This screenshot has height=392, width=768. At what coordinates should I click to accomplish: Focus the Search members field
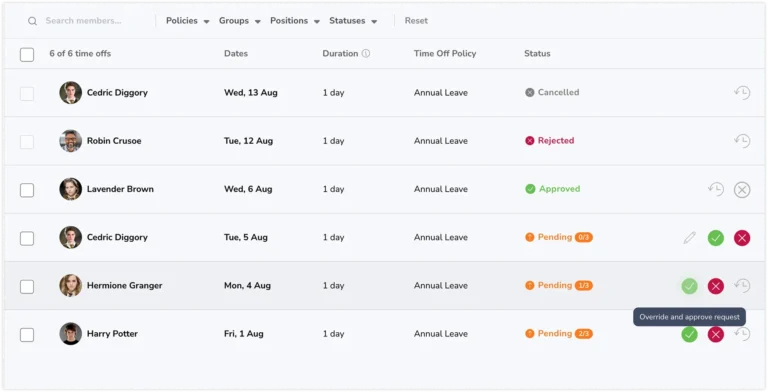pyautogui.click(x=88, y=21)
